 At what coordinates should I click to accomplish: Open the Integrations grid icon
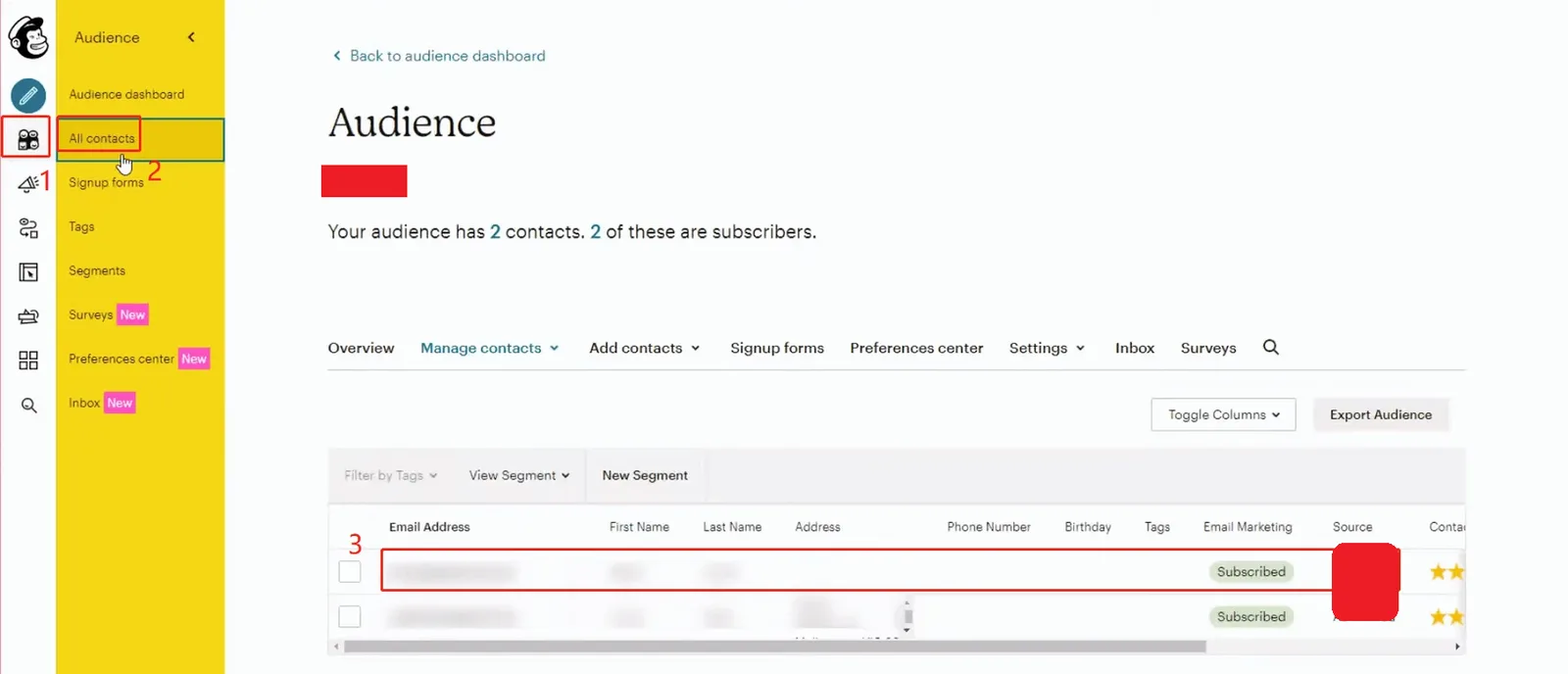28,361
